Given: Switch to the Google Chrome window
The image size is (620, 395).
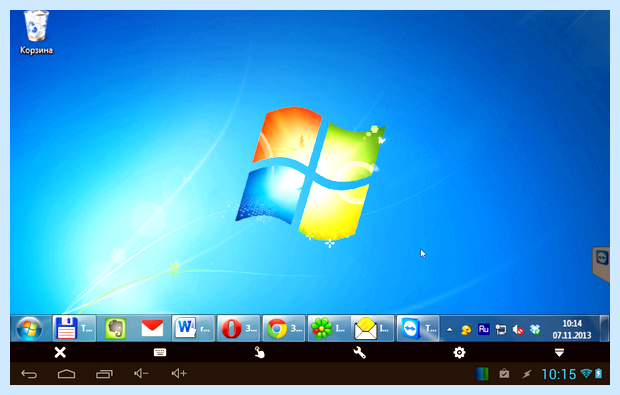Looking at the screenshot, I should click(x=284, y=328).
